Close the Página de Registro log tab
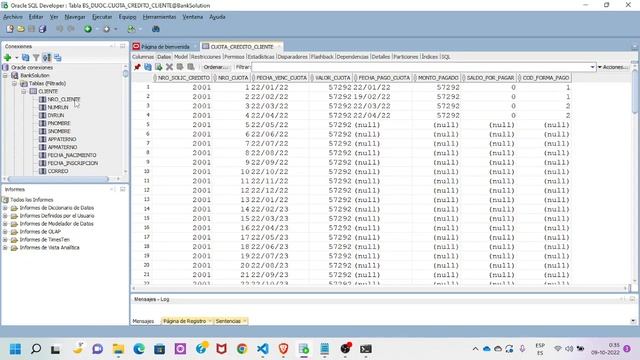The height and width of the screenshot is (360, 640). tap(210, 321)
